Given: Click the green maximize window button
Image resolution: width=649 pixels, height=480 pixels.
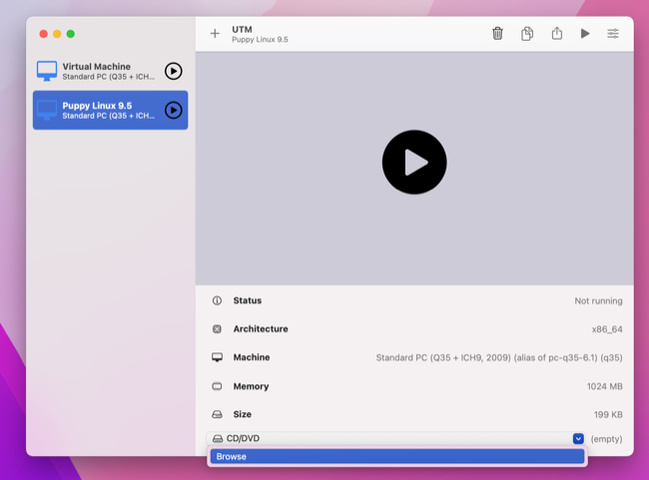Looking at the screenshot, I should [x=71, y=34].
